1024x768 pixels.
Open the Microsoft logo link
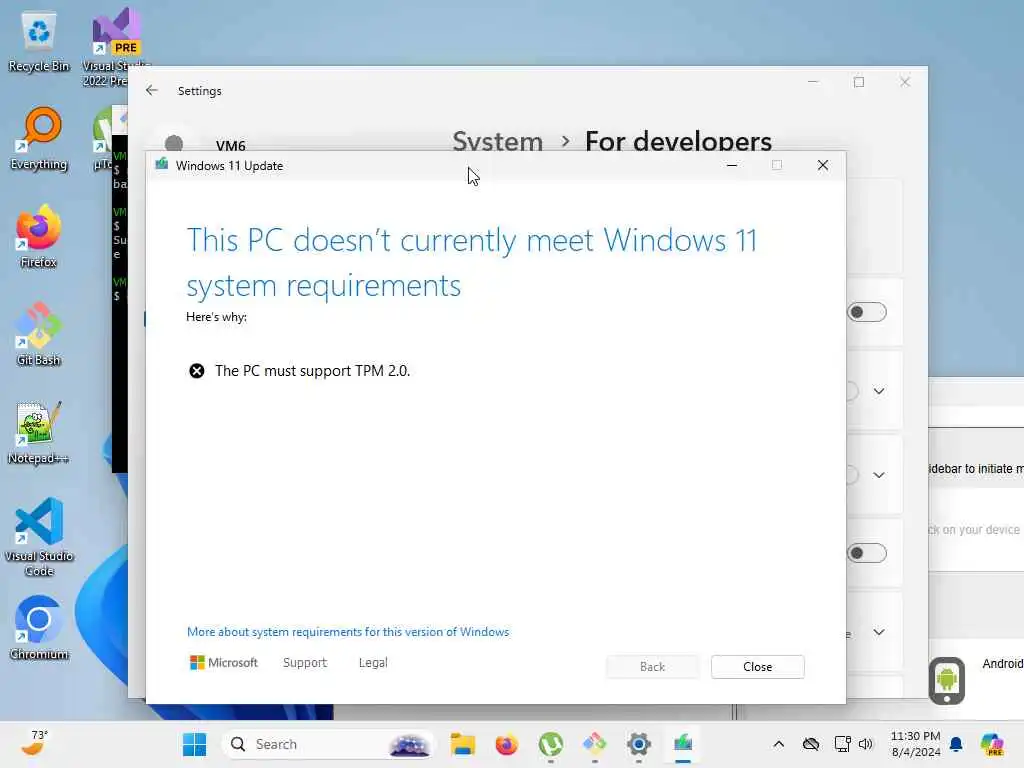click(223, 662)
